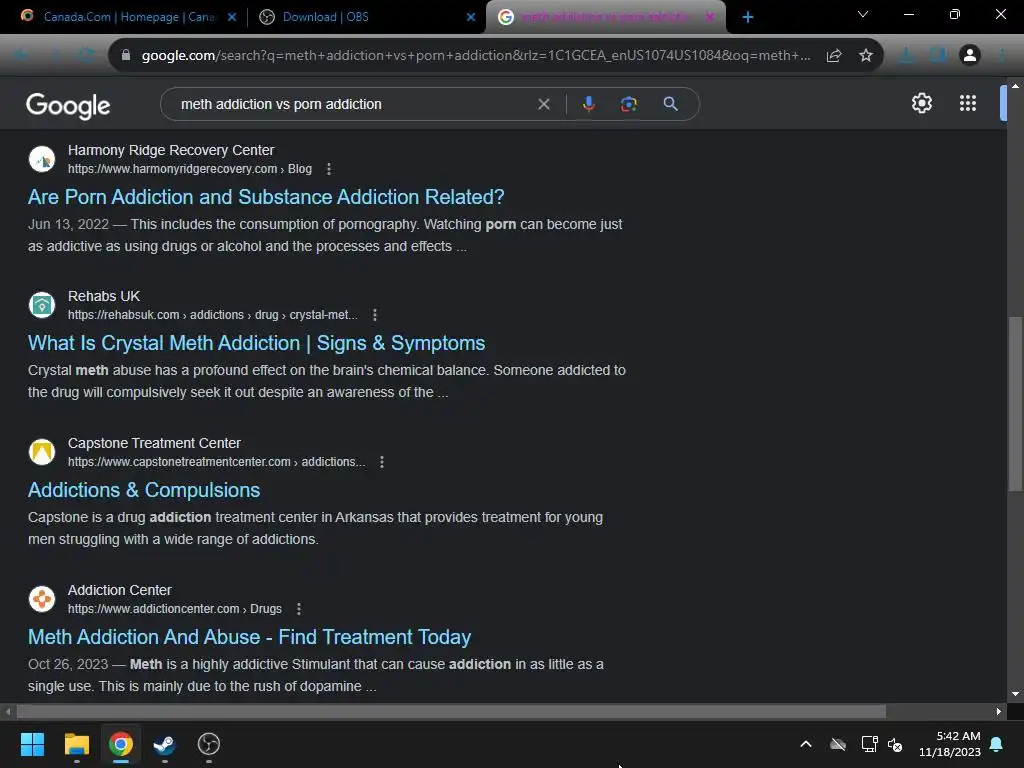Viewport: 1024px width, 768px height.
Task: Start voice search with the microphone icon
Action: (x=588, y=104)
